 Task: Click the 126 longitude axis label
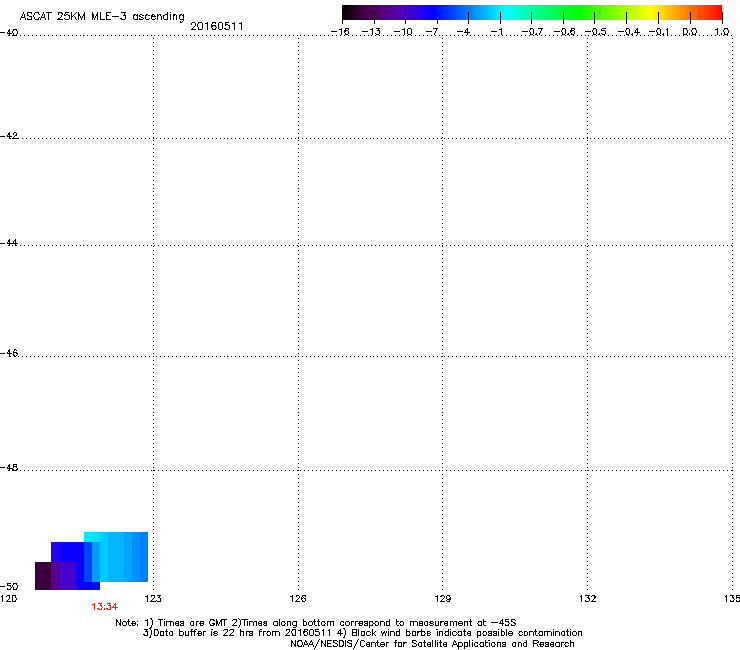click(298, 599)
